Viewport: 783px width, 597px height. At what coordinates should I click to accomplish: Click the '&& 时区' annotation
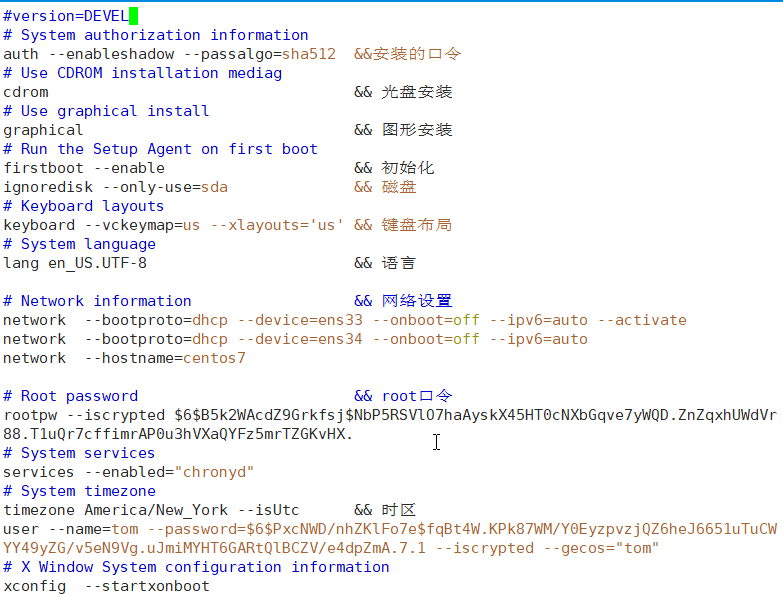[x=386, y=509]
